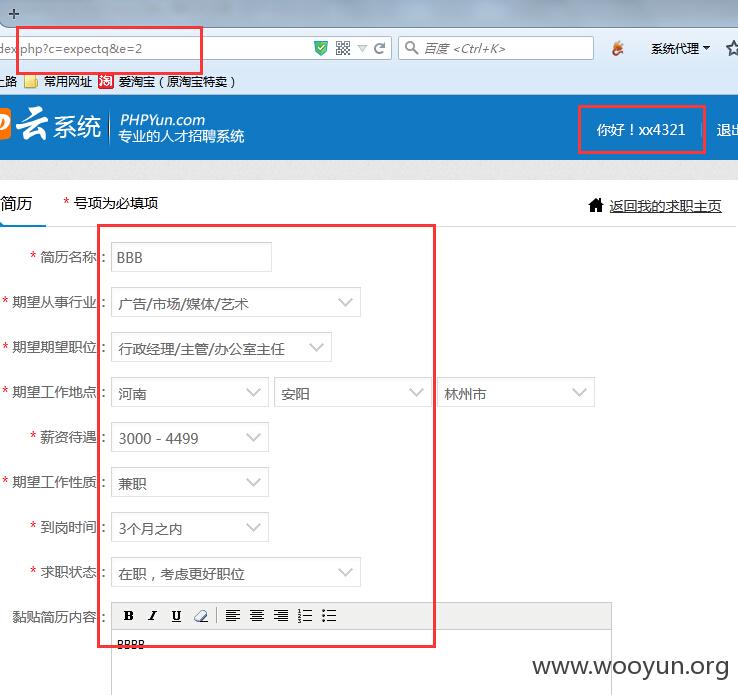Screen dimensions: 738x695
Task: Expand the address bar history dropdown arrow
Action: pos(362,48)
